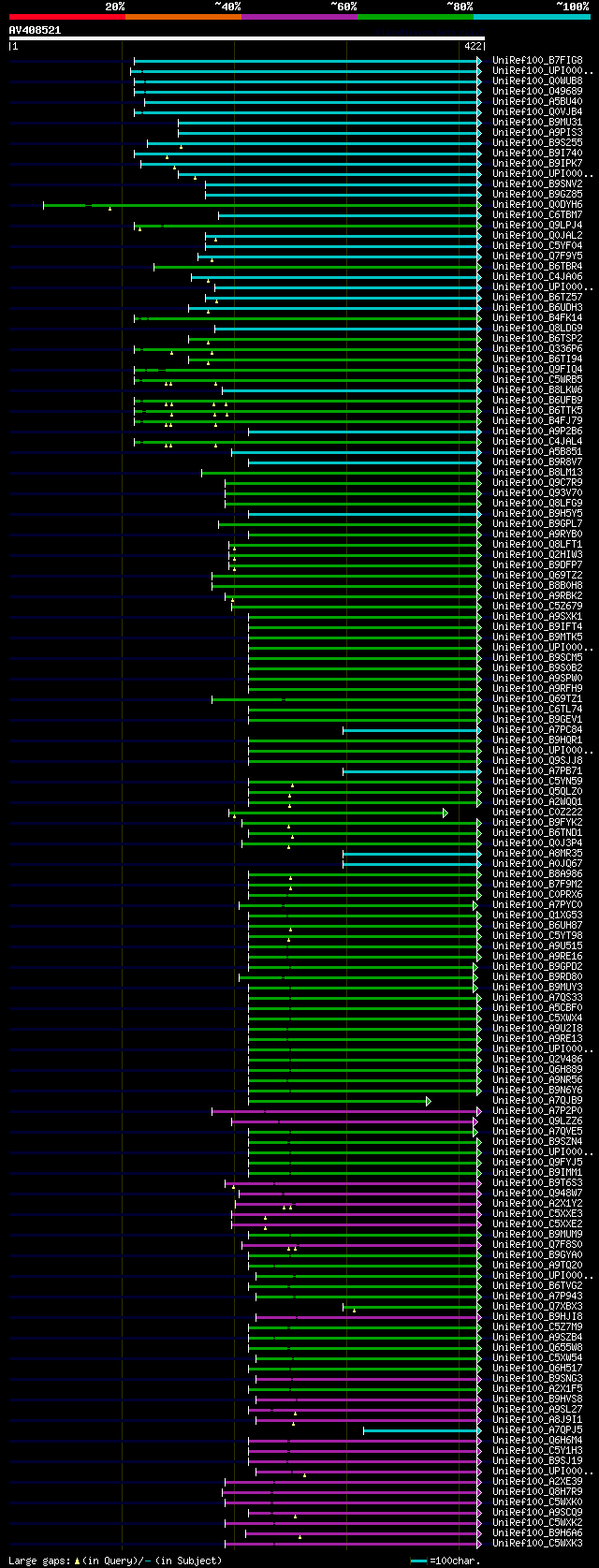The image size is (599, 1568).
Task: Click the green arrowhead ending the UniRef100_A7QJB9 bar
Action: pyautogui.click(x=429, y=1101)
